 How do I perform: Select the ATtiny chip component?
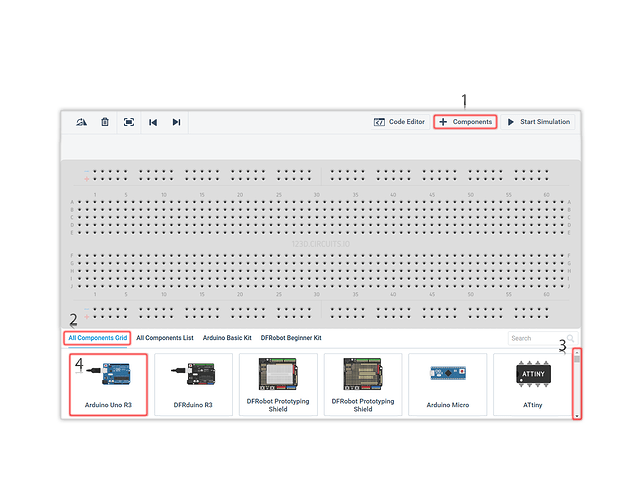tap(530, 384)
